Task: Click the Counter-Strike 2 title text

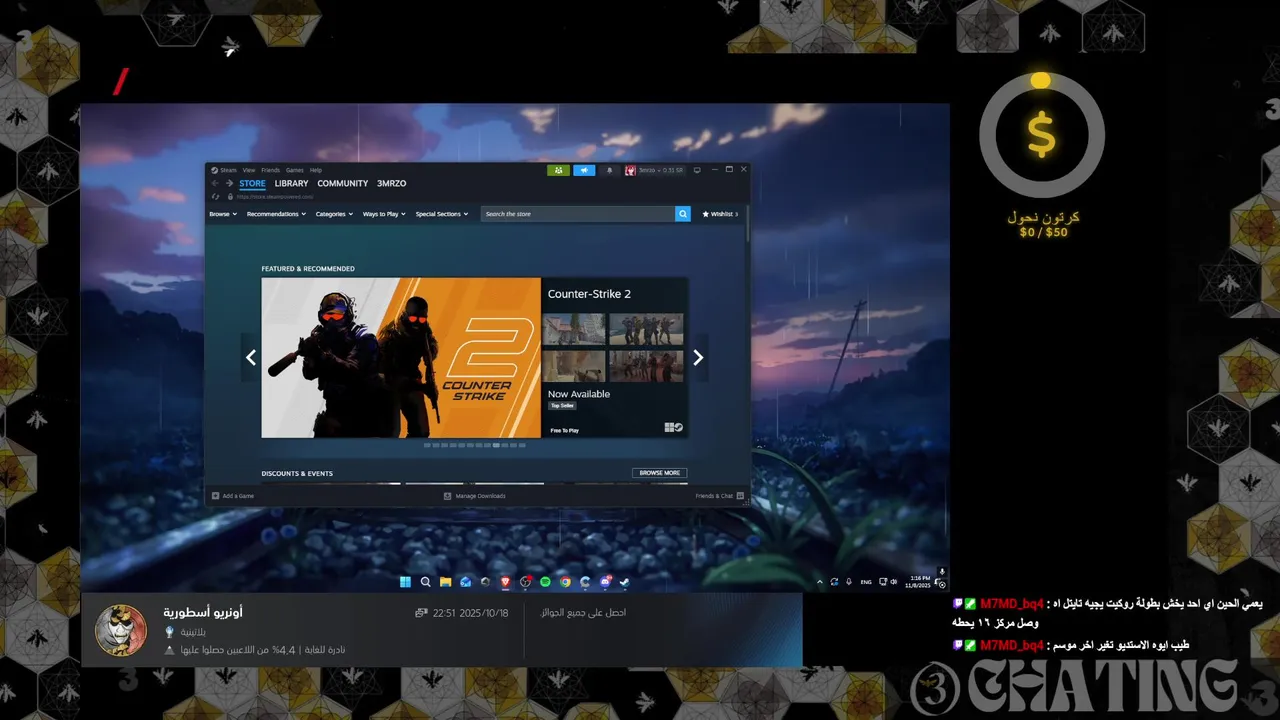Action: click(589, 294)
